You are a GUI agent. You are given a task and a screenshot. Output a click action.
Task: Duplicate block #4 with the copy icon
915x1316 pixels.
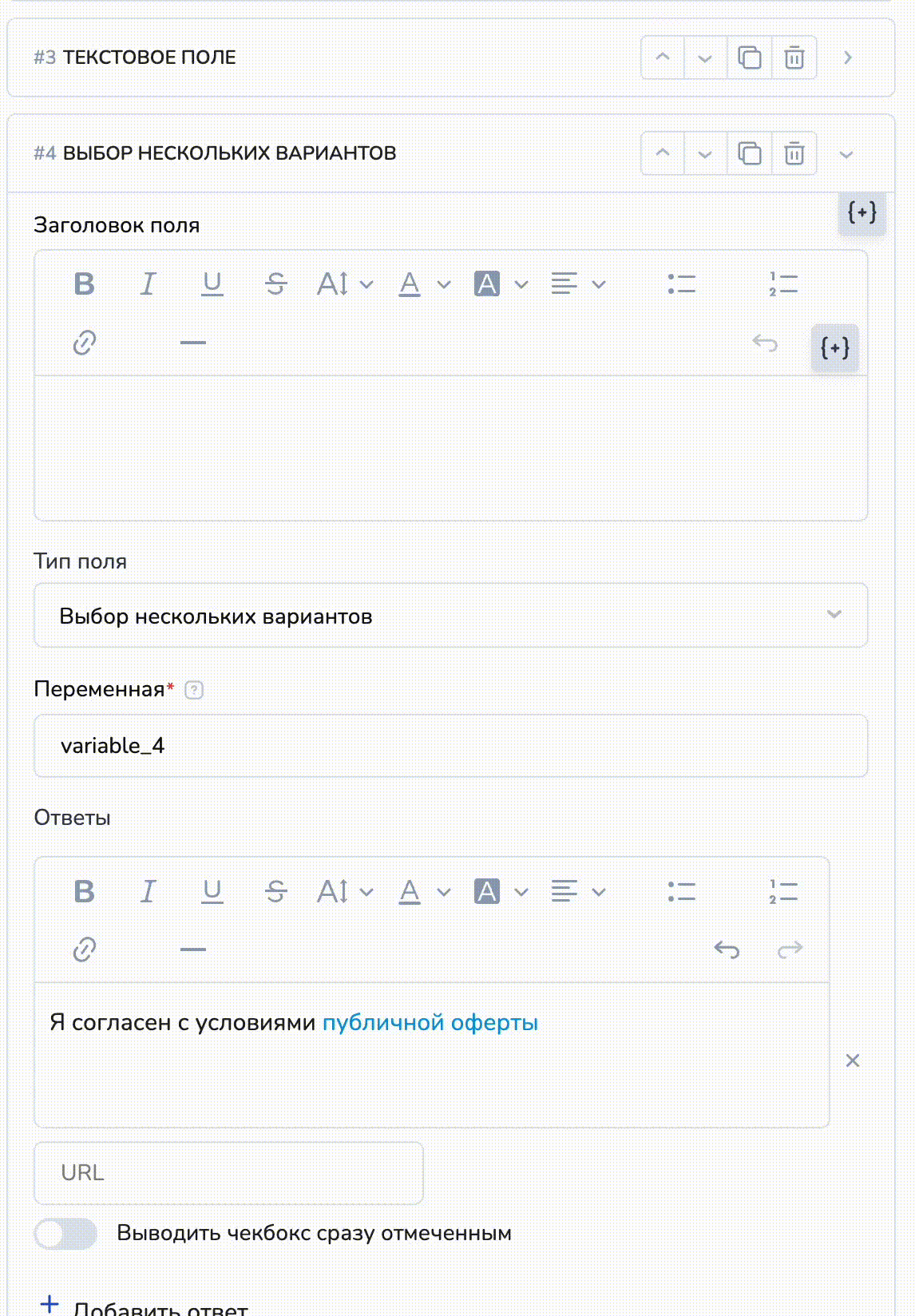pyautogui.click(x=749, y=153)
